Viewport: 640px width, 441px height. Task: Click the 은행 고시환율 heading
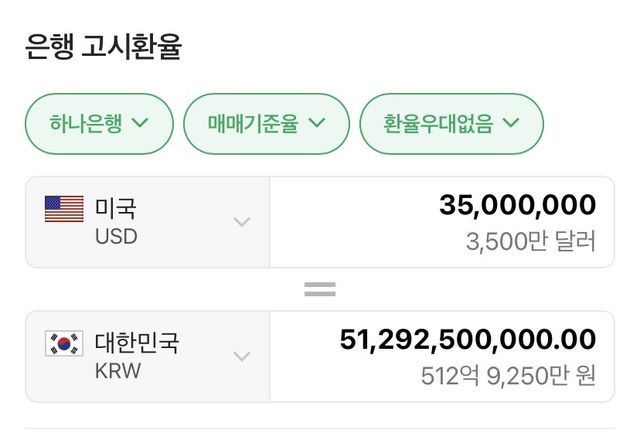104,47
